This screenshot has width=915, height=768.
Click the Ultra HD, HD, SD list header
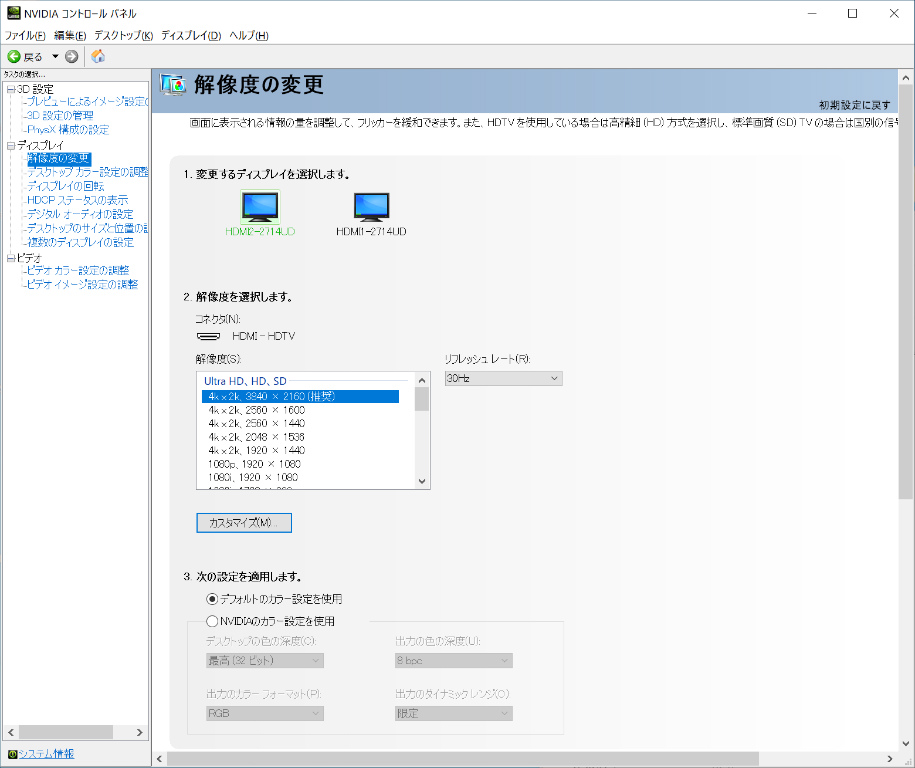pyautogui.click(x=245, y=381)
